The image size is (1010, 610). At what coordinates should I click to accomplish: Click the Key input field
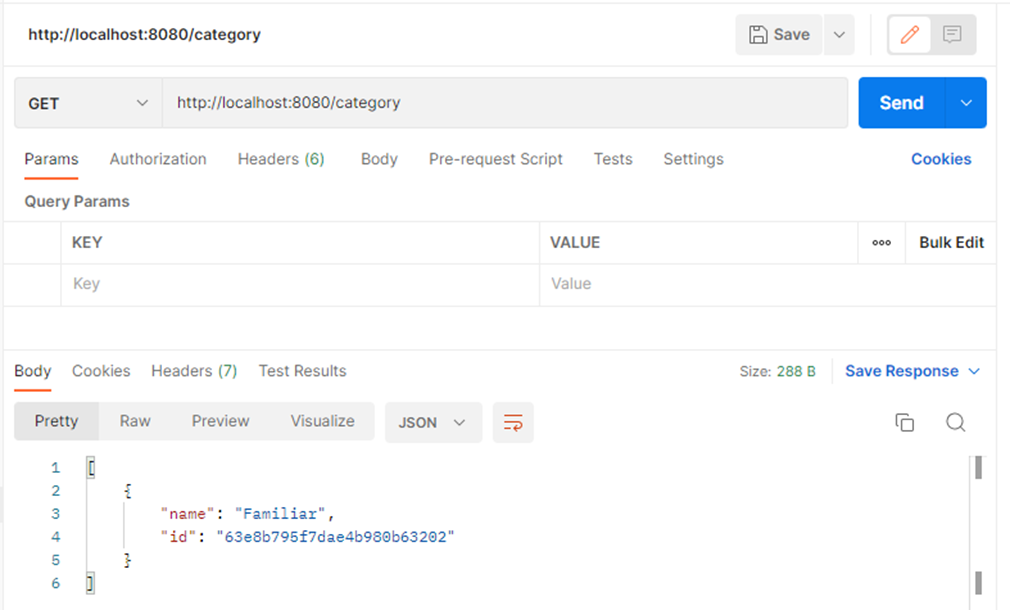coord(300,284)
